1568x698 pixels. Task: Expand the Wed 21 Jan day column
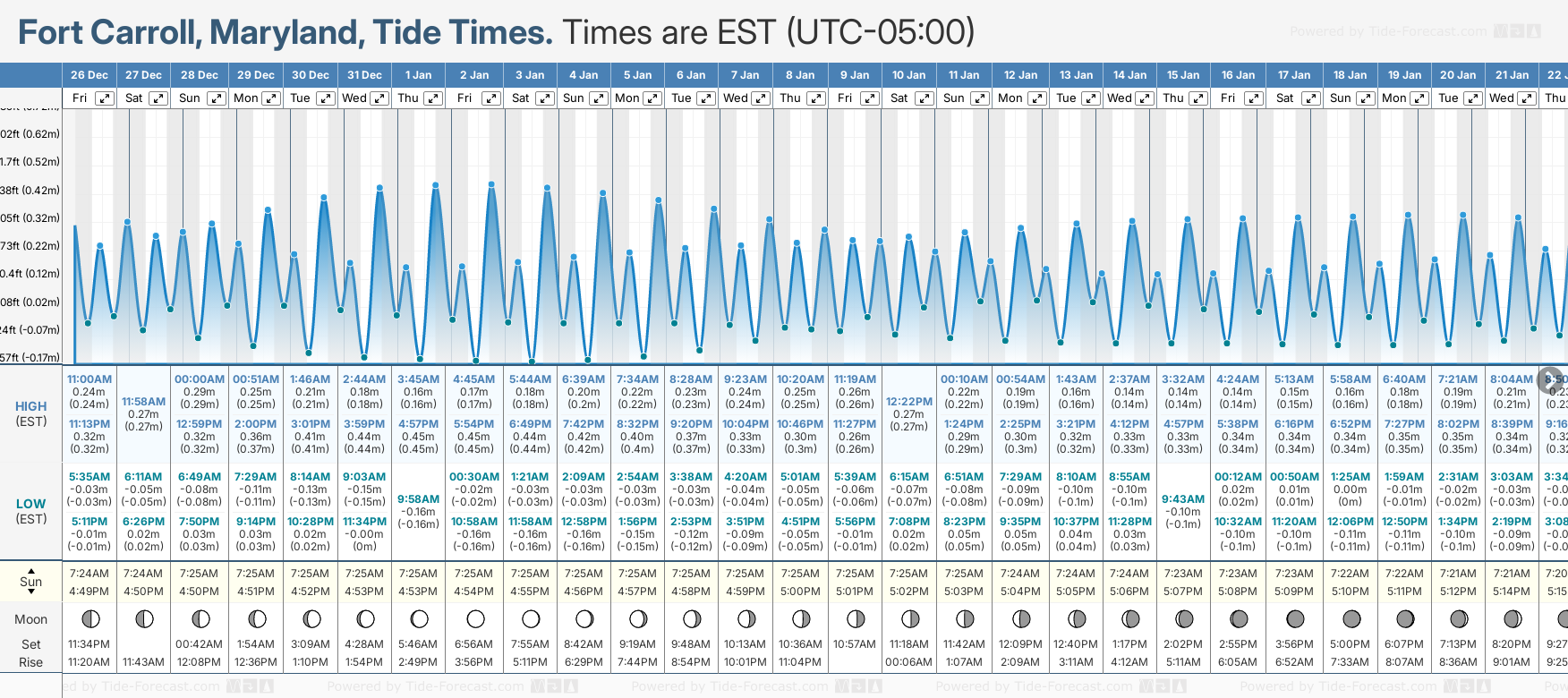coord(1527,98)
